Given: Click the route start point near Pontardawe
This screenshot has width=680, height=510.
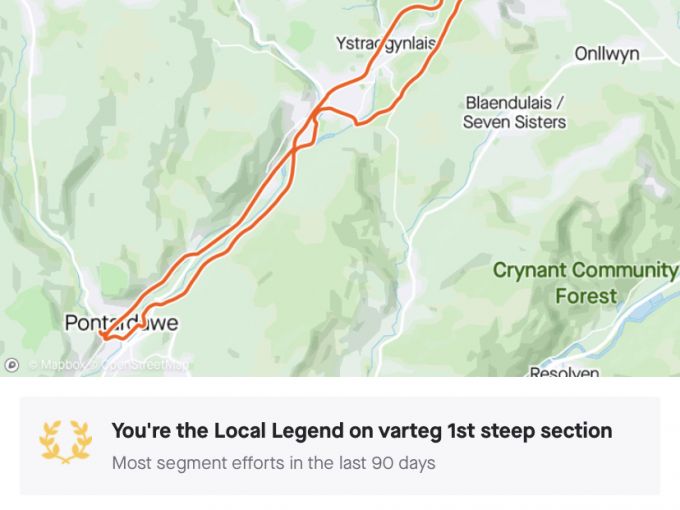Looking at the screenshot, I should [x=103, y=337].
